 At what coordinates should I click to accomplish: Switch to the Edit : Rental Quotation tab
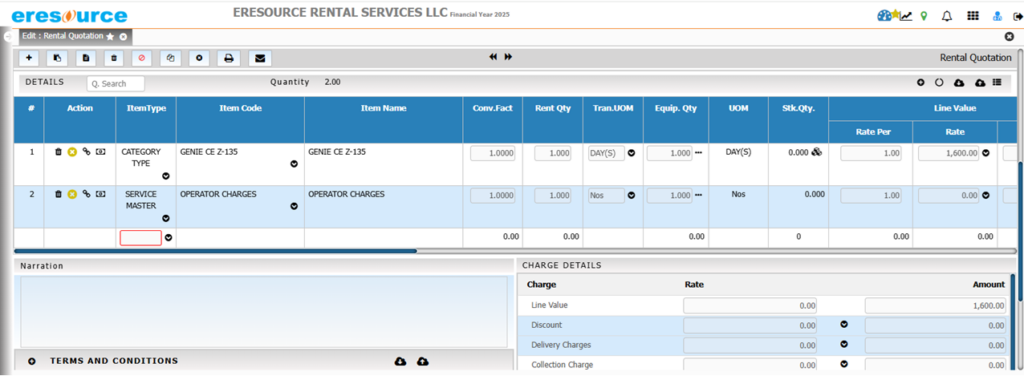63,36
